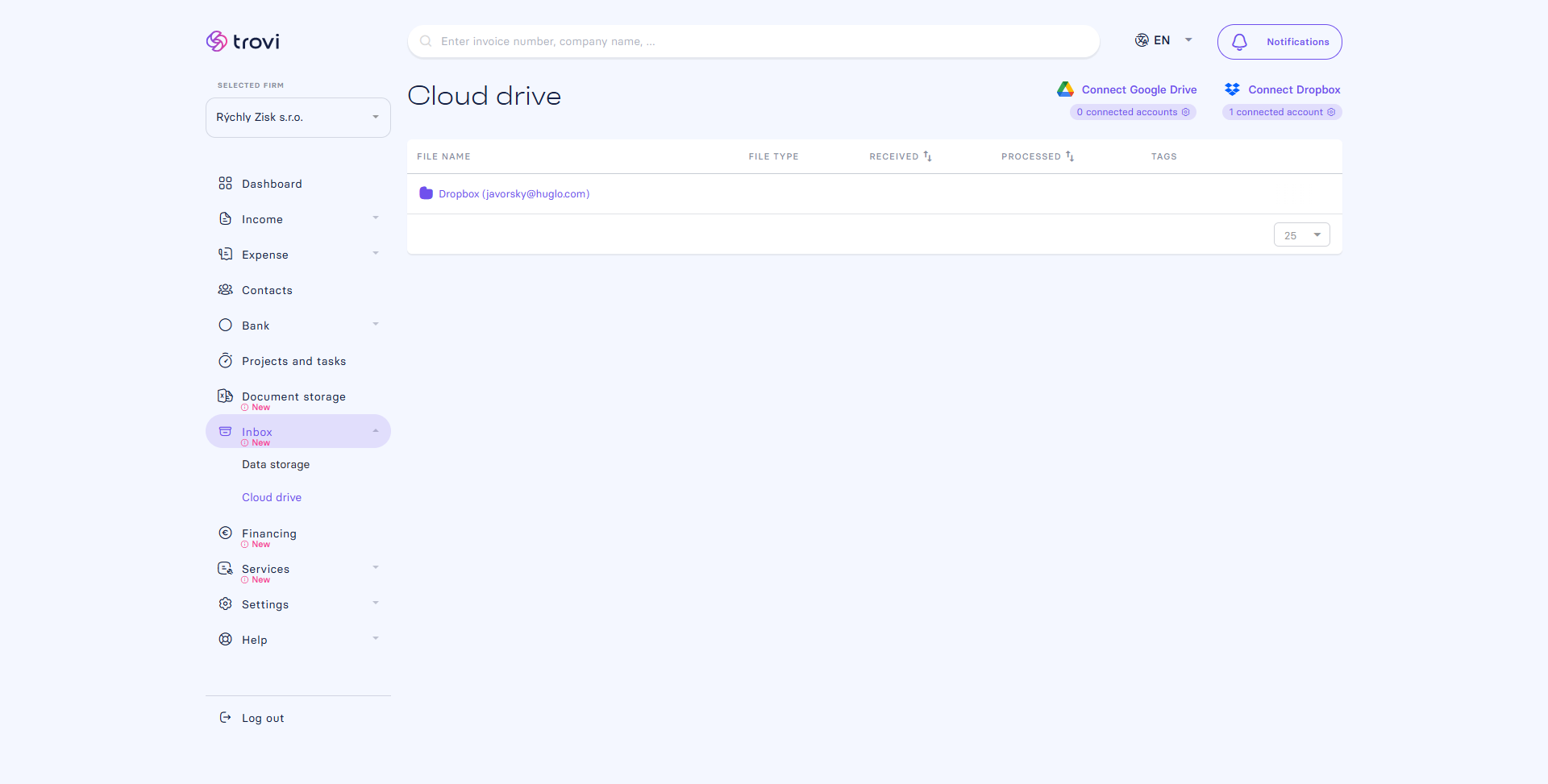Viewport: 1548px width, 784px height.
Task: Click the Log out arrow icon
Action: 226,717
